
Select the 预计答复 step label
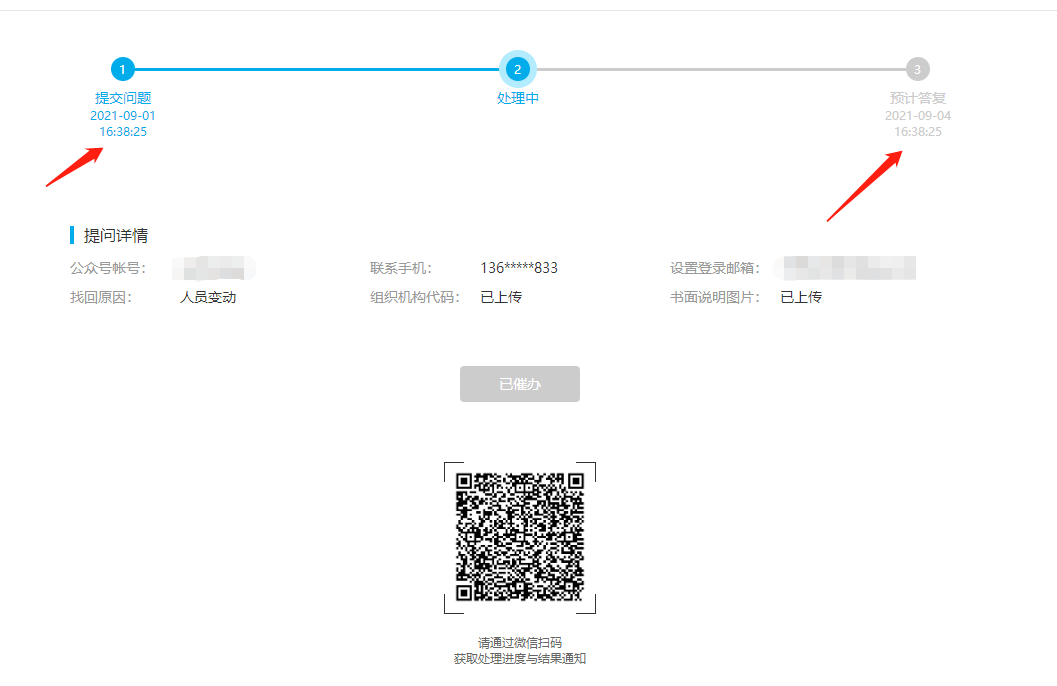(x=917, y=98)
